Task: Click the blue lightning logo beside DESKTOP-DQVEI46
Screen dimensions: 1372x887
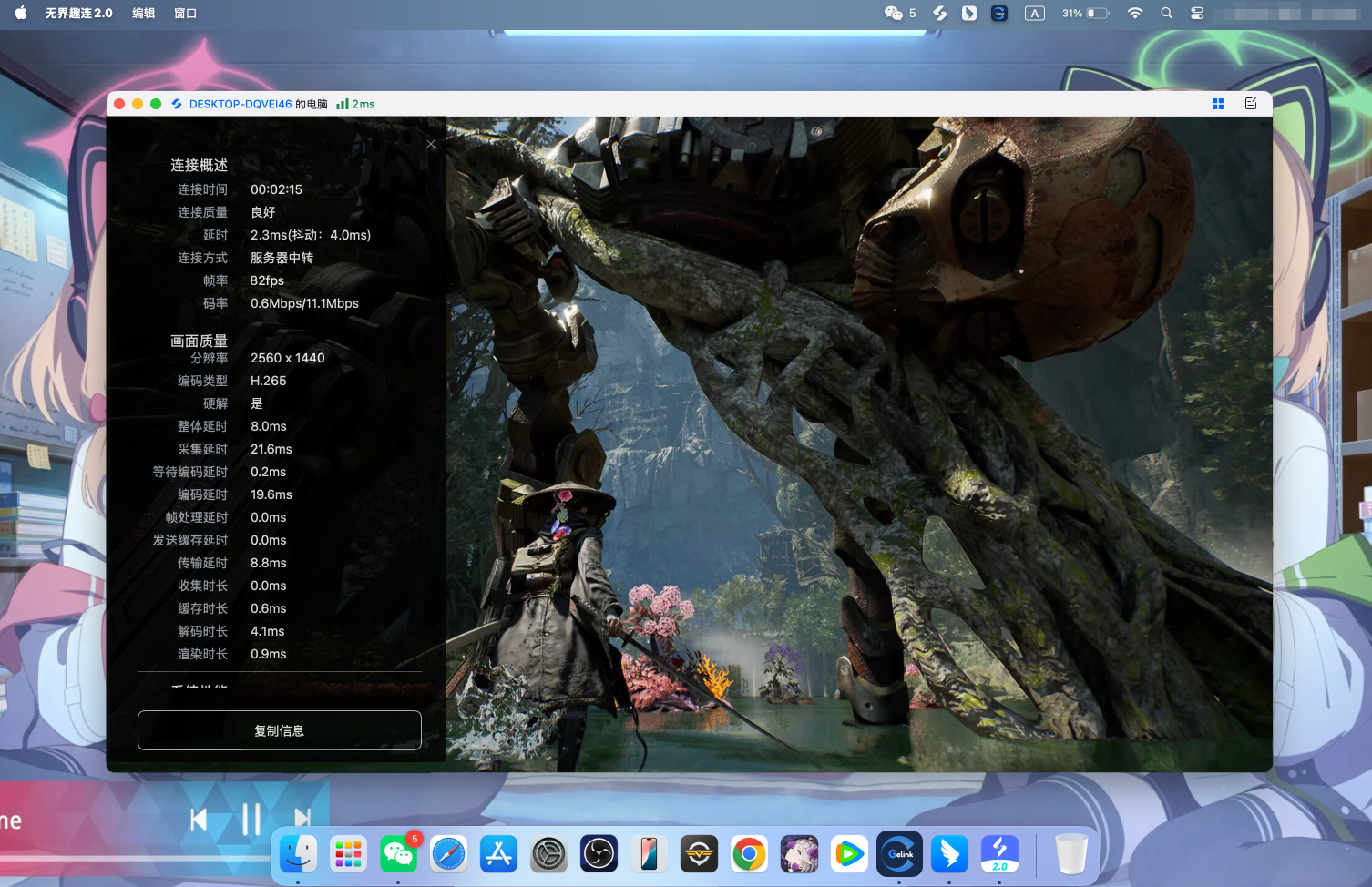Action: 177,104
